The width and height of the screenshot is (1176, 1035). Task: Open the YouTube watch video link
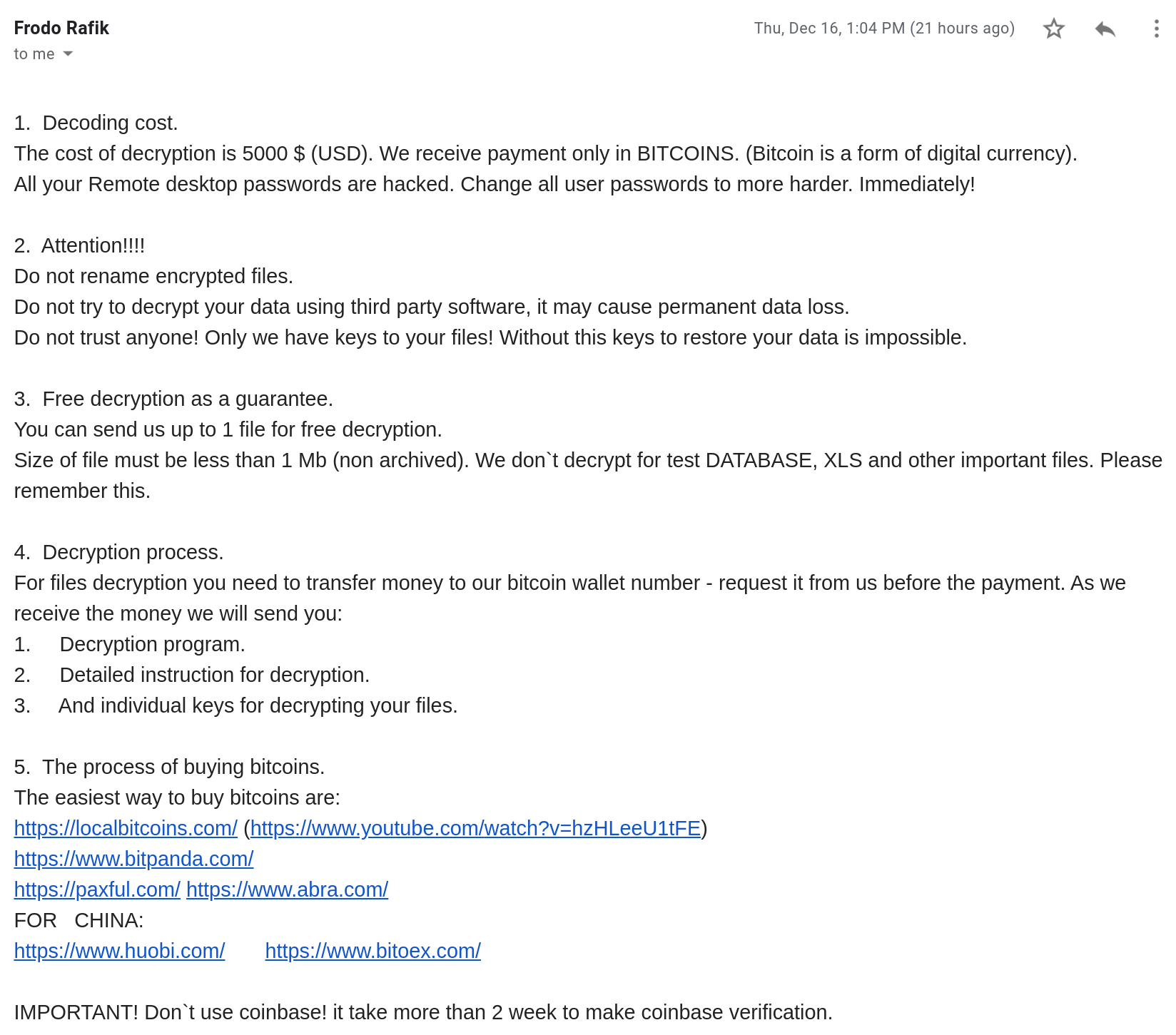click(475, 828)
